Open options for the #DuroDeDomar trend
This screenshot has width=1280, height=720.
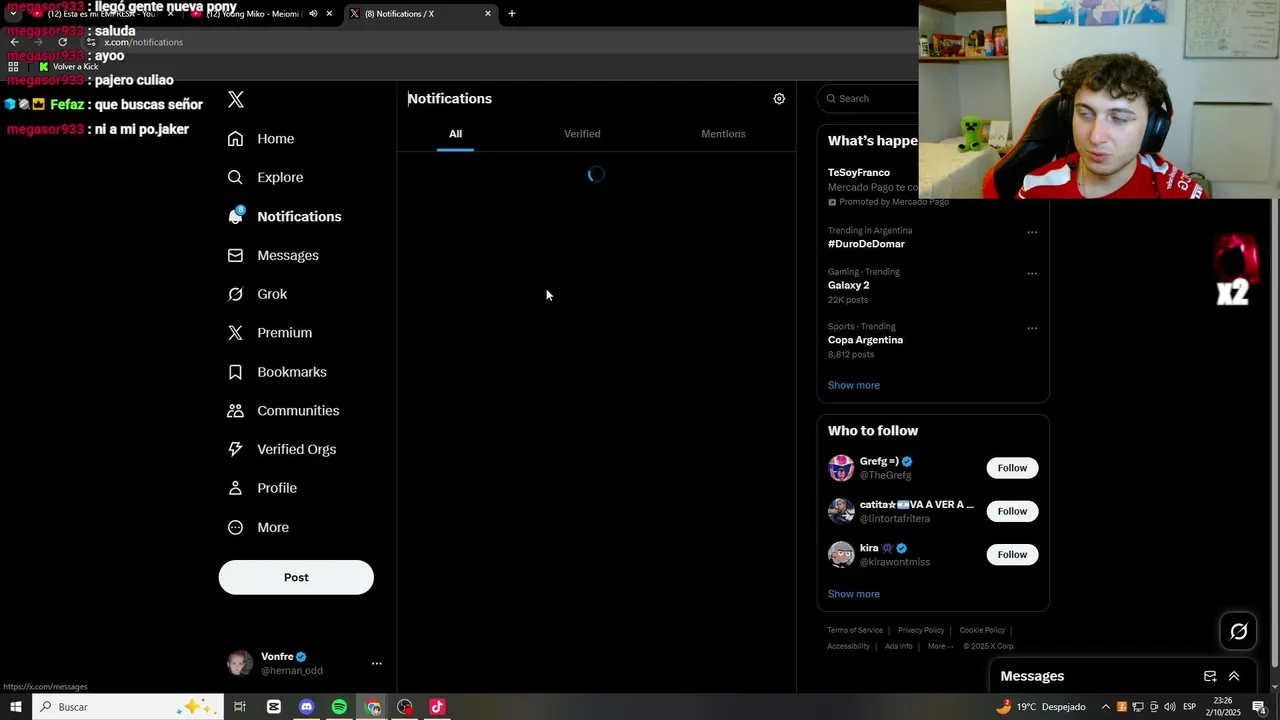1032,232
